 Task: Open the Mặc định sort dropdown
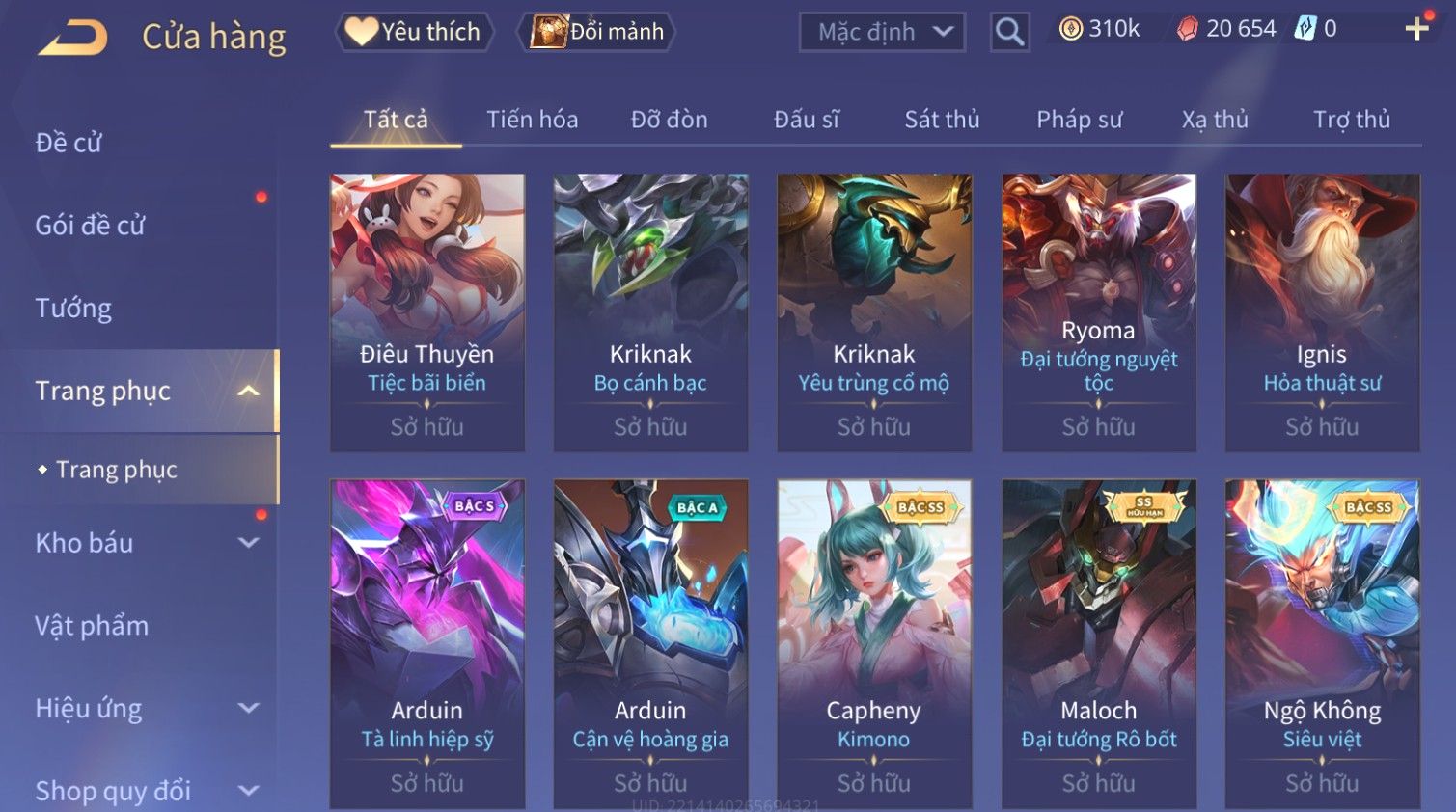(x=882, y=33)
